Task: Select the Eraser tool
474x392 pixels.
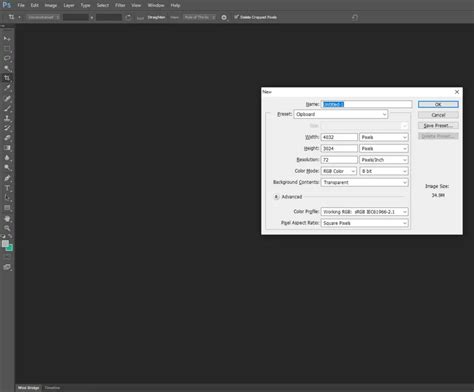Action: pos(7,138)
